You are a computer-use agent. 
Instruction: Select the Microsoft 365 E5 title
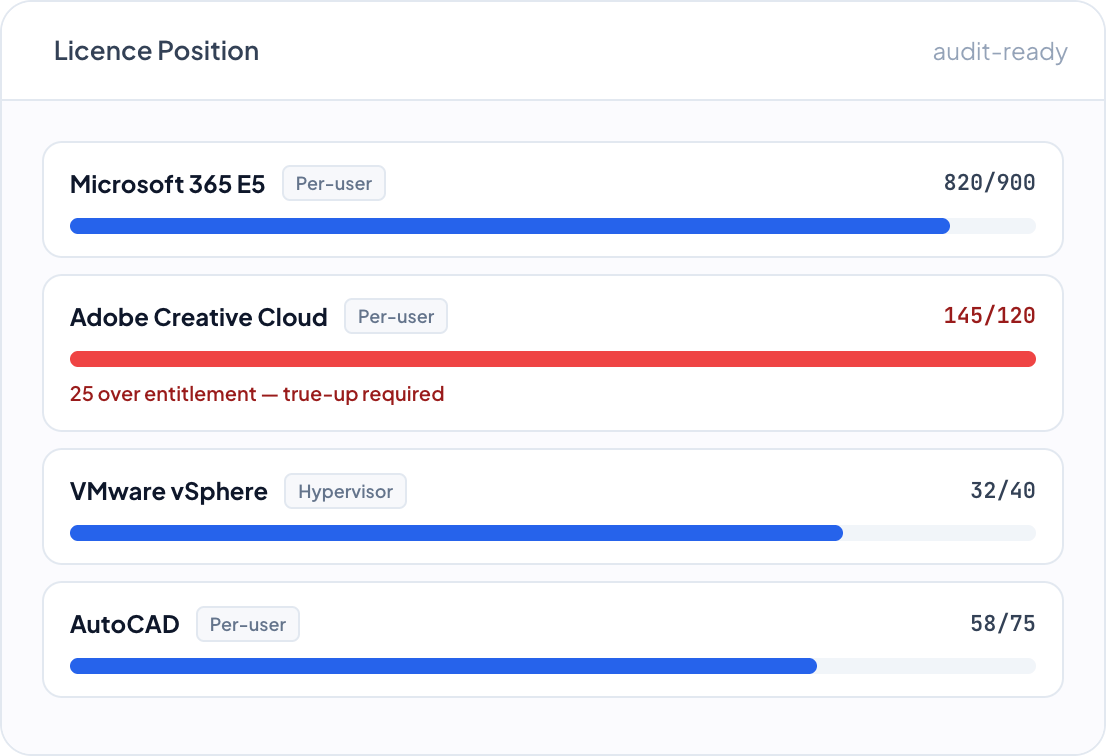[x=167, y=184]
